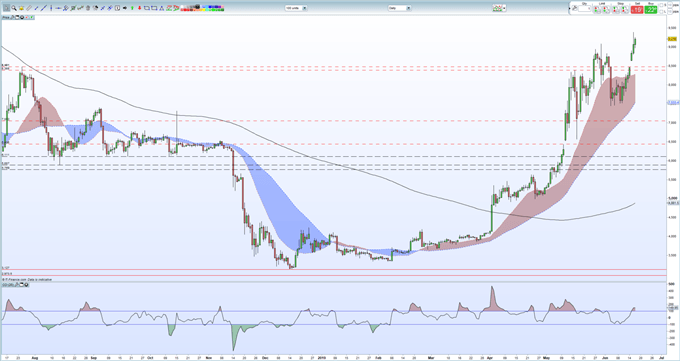The image size is (680, 361).
Task: Open the wrench settings in order panel
Action: tap(575, 8)
